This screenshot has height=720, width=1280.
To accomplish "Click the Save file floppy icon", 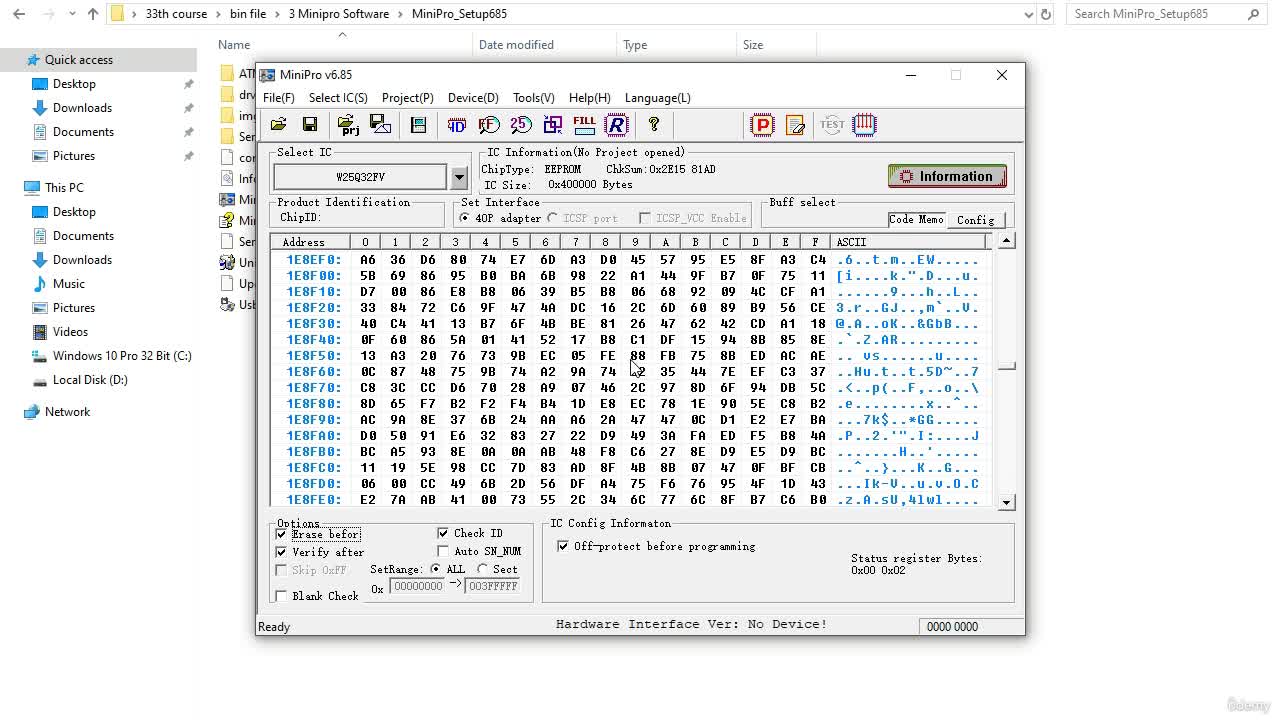I will coord(310,125).
